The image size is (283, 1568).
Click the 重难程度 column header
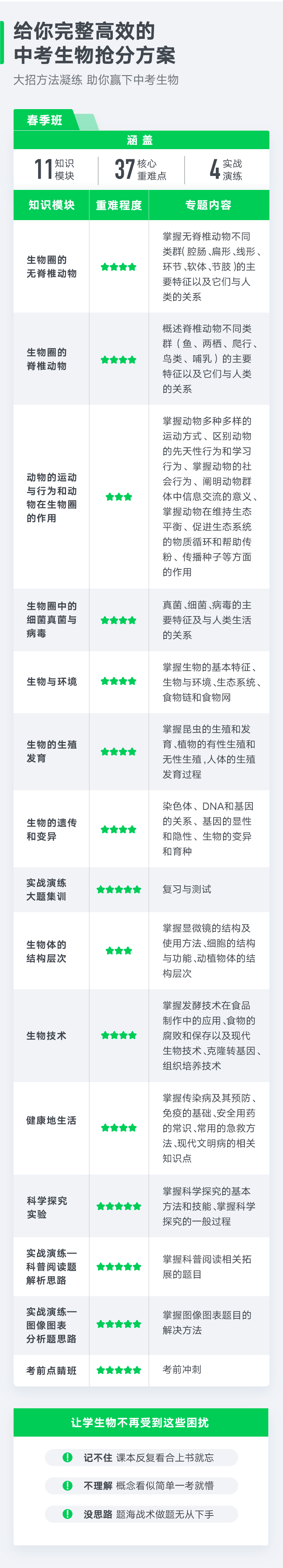(119, 205)
